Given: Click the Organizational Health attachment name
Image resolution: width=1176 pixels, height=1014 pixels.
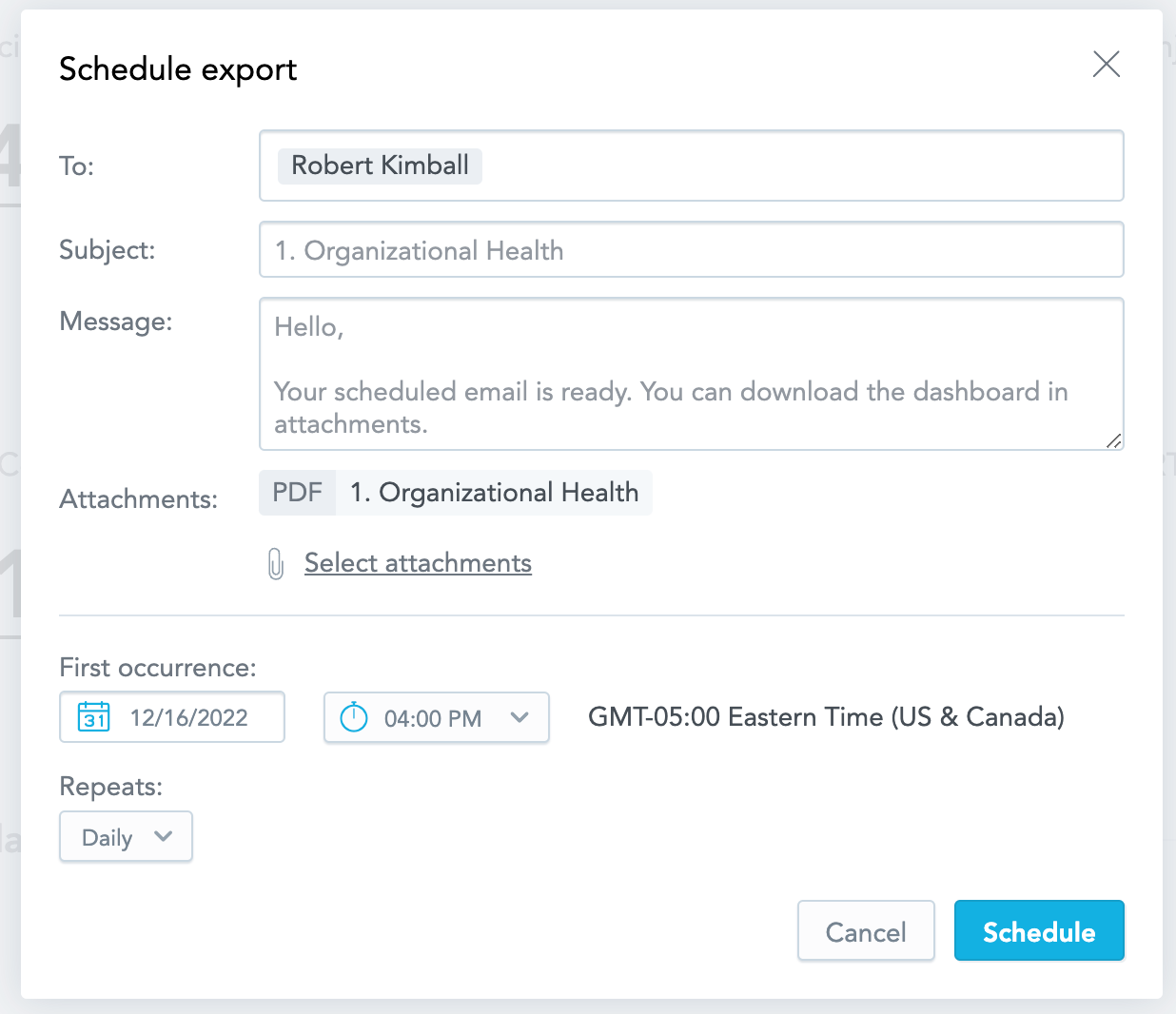Looking at the screenshot, I should tap(494, 493).
